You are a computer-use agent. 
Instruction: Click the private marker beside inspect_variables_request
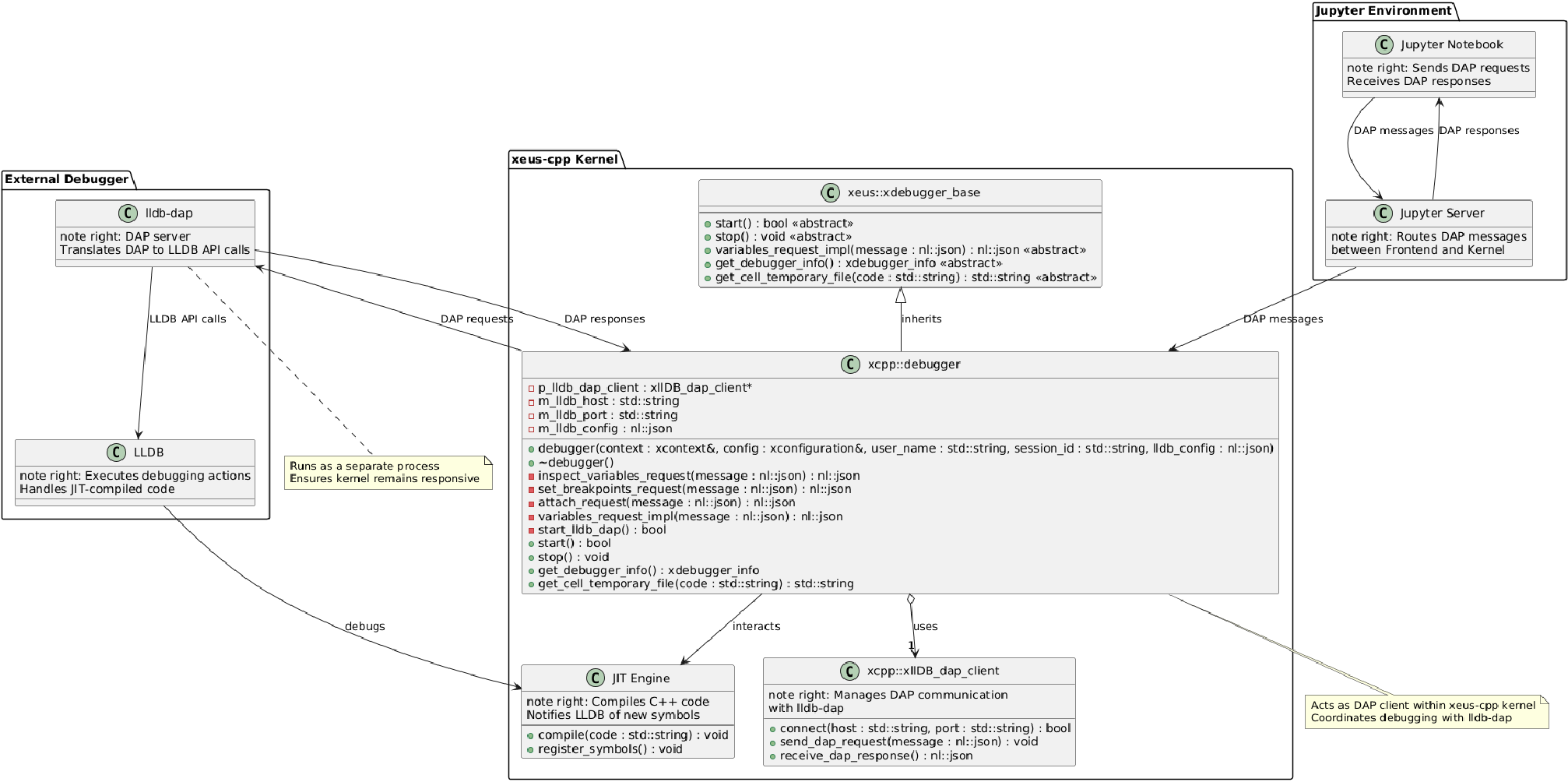pos(531,477)
